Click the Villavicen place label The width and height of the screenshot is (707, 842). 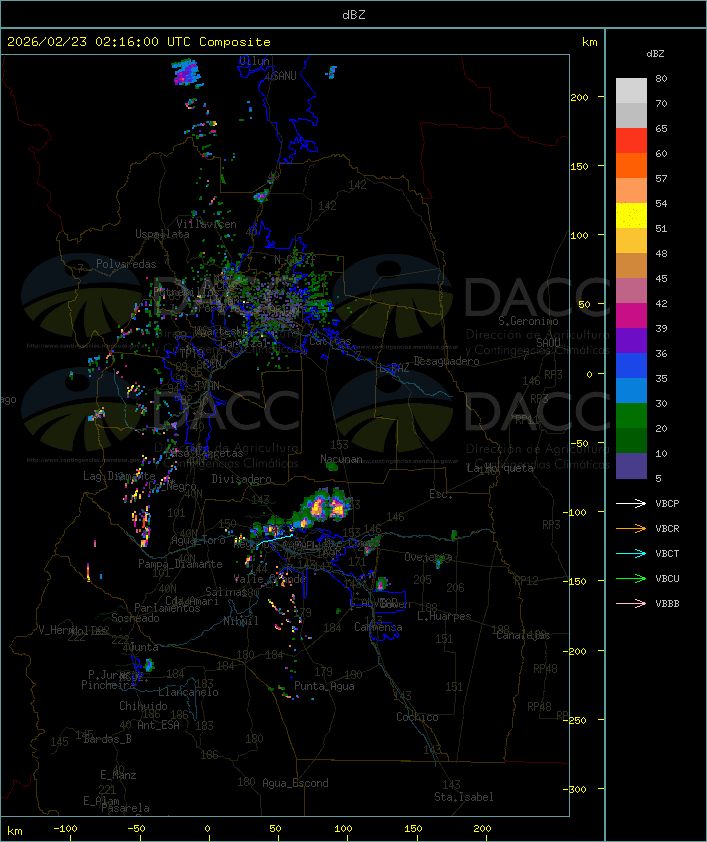click(207, 224)
